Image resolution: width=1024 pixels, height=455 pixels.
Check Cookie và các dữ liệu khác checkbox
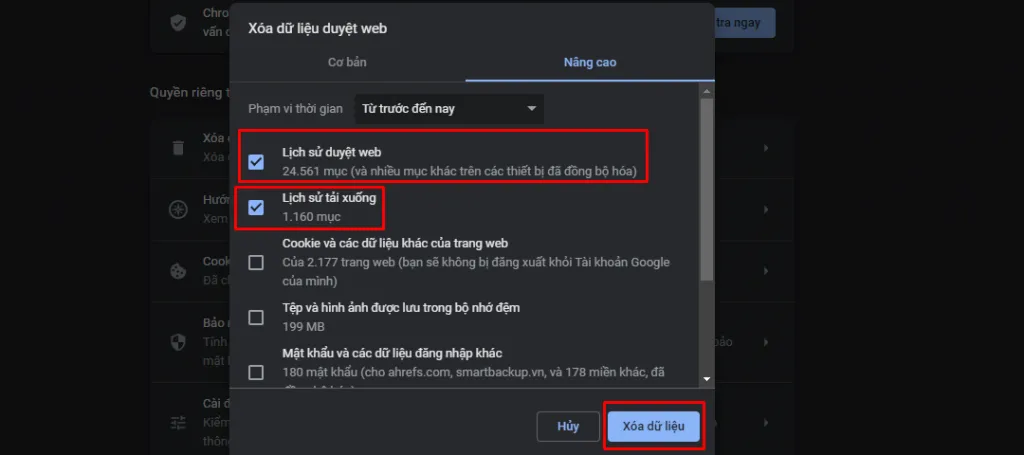(x=256, y=262)
